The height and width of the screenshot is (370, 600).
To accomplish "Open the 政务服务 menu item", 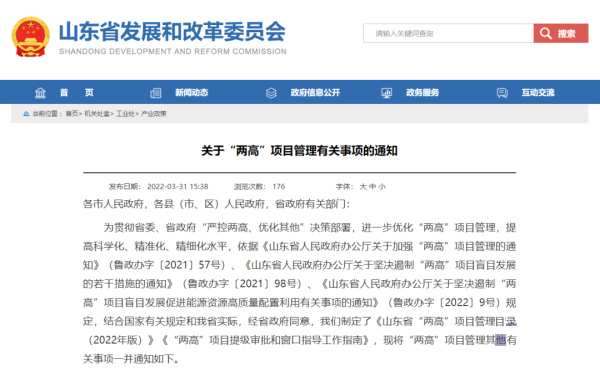I will click(x=422, y=93).
